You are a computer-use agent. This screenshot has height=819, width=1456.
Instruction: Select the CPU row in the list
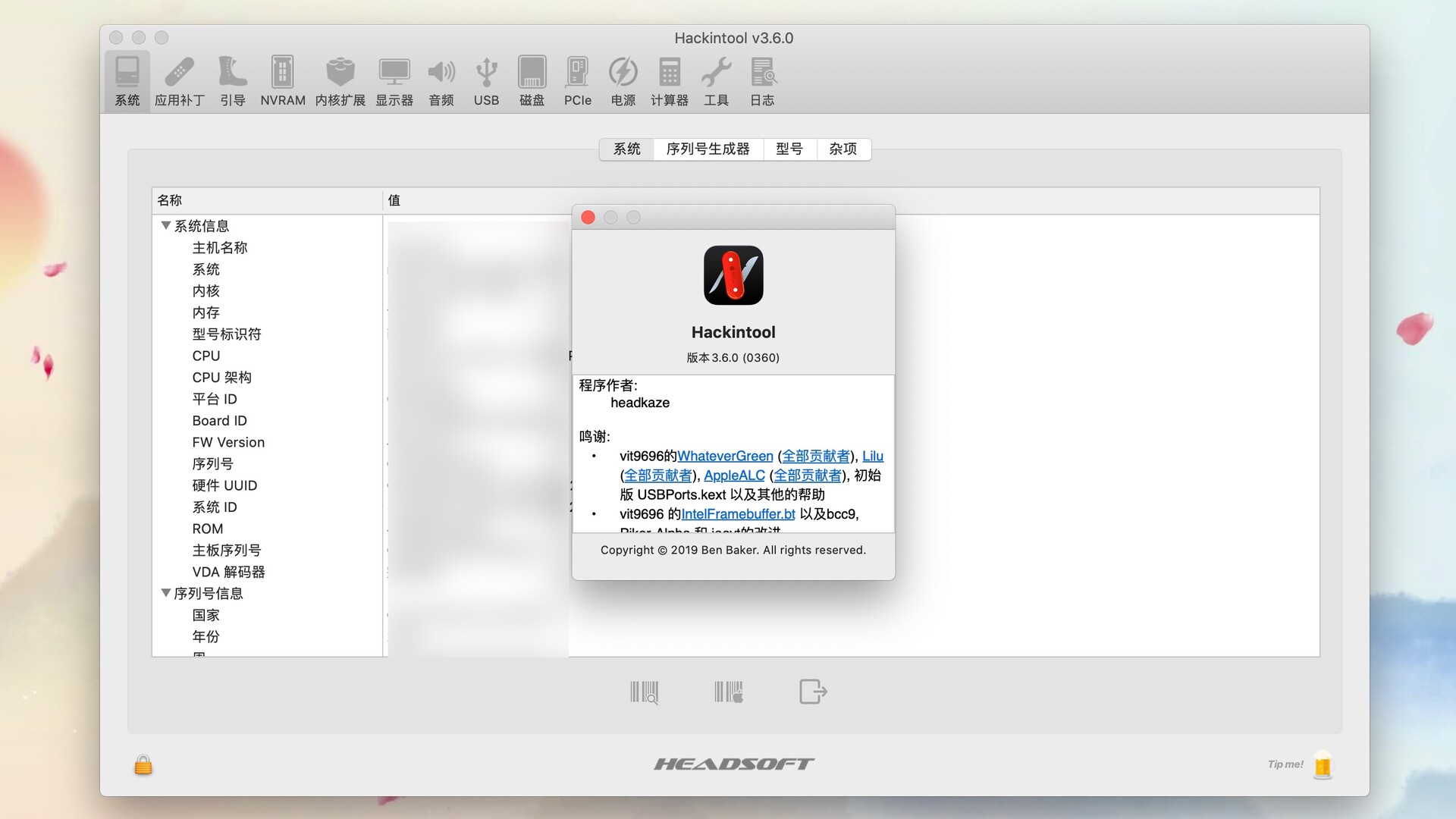tap(205, 355)
